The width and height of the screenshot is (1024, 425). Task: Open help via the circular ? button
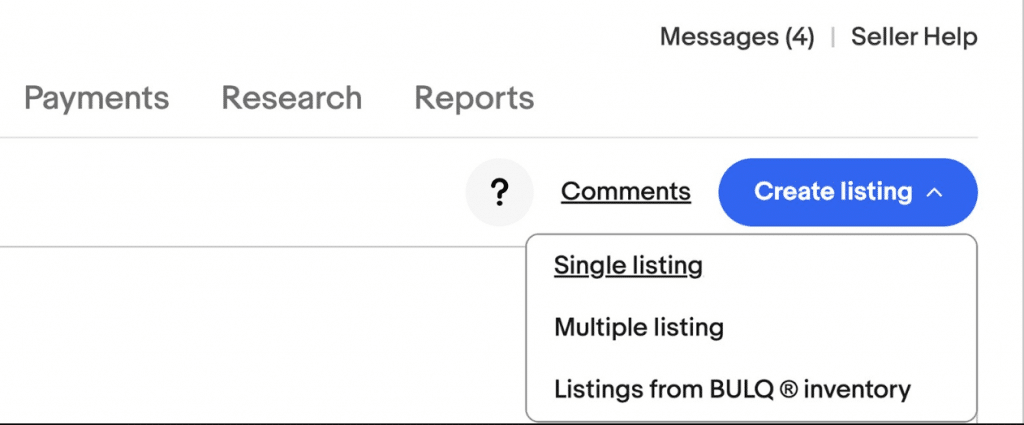click(500, 193)
